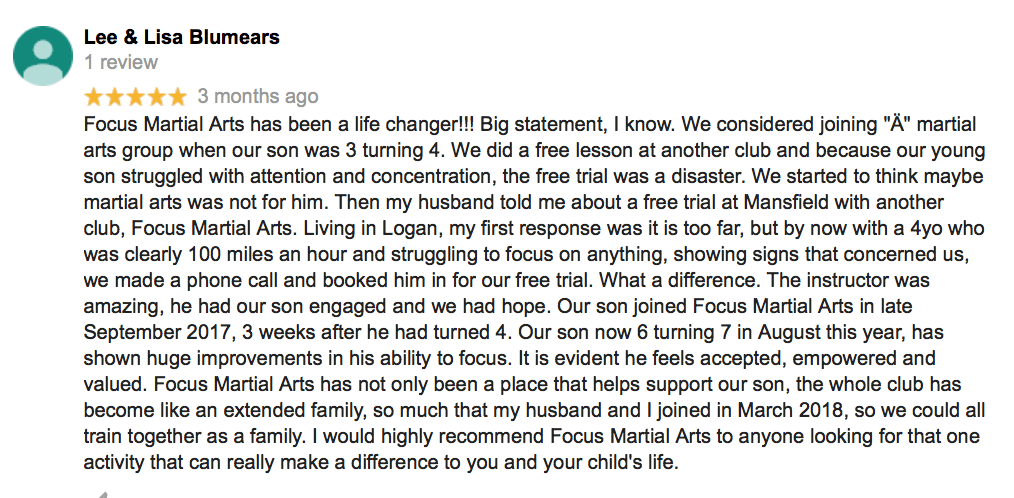
Task: Click the third gold rating star
Action: pos(136,97)
